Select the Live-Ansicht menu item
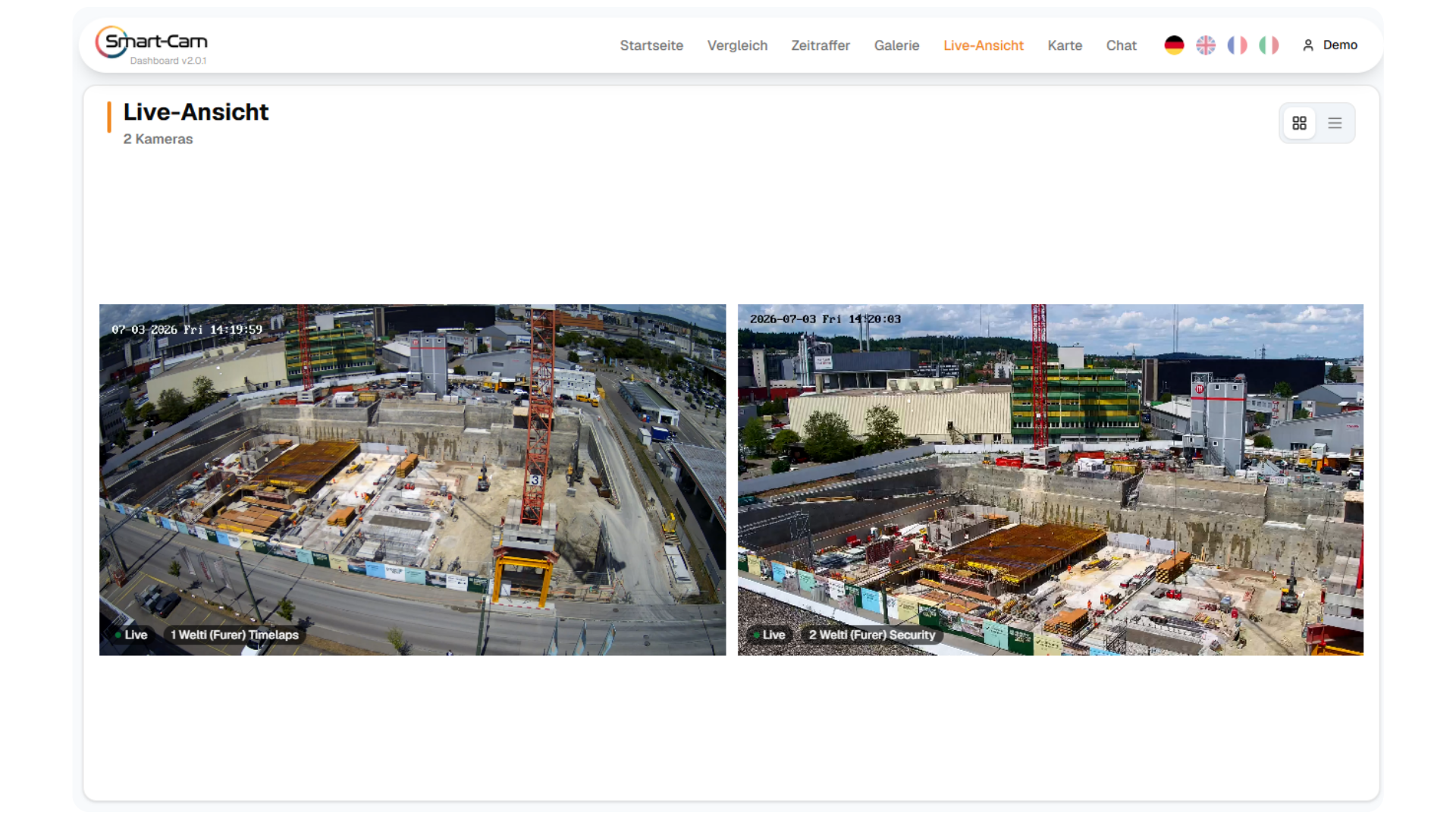Screen dimensions: 1456x819 click(984, 45)
